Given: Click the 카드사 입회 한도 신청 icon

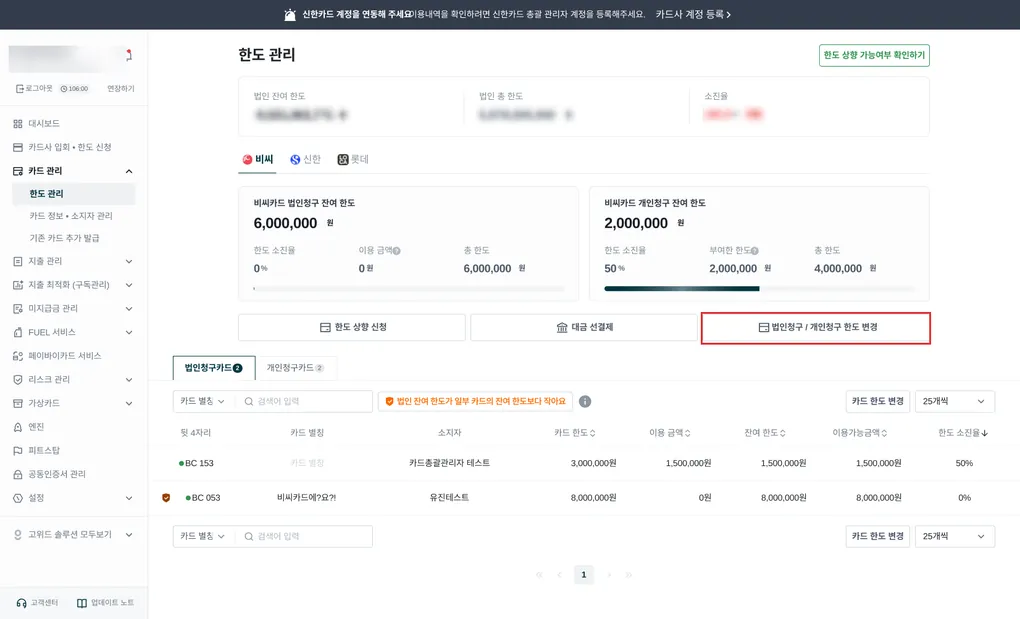Looking at the screenshot, I should (18, 148).
